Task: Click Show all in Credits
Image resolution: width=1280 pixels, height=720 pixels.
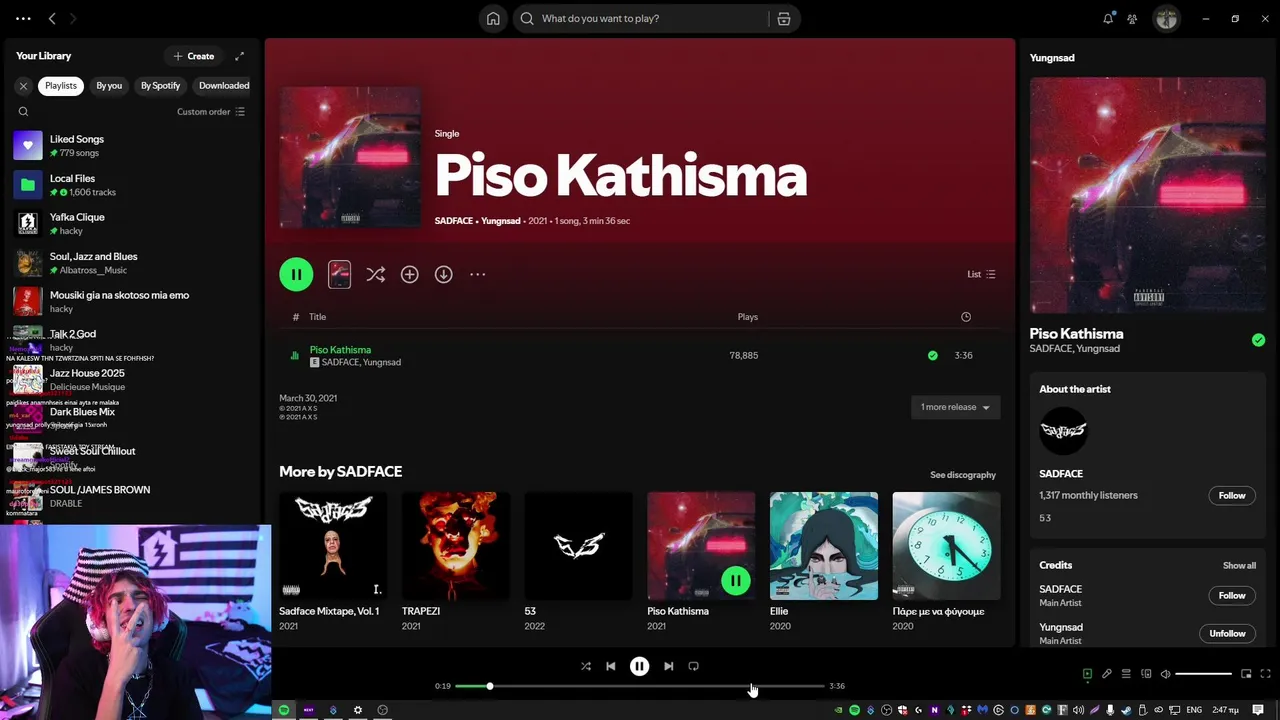Action: coord(1239,565)
